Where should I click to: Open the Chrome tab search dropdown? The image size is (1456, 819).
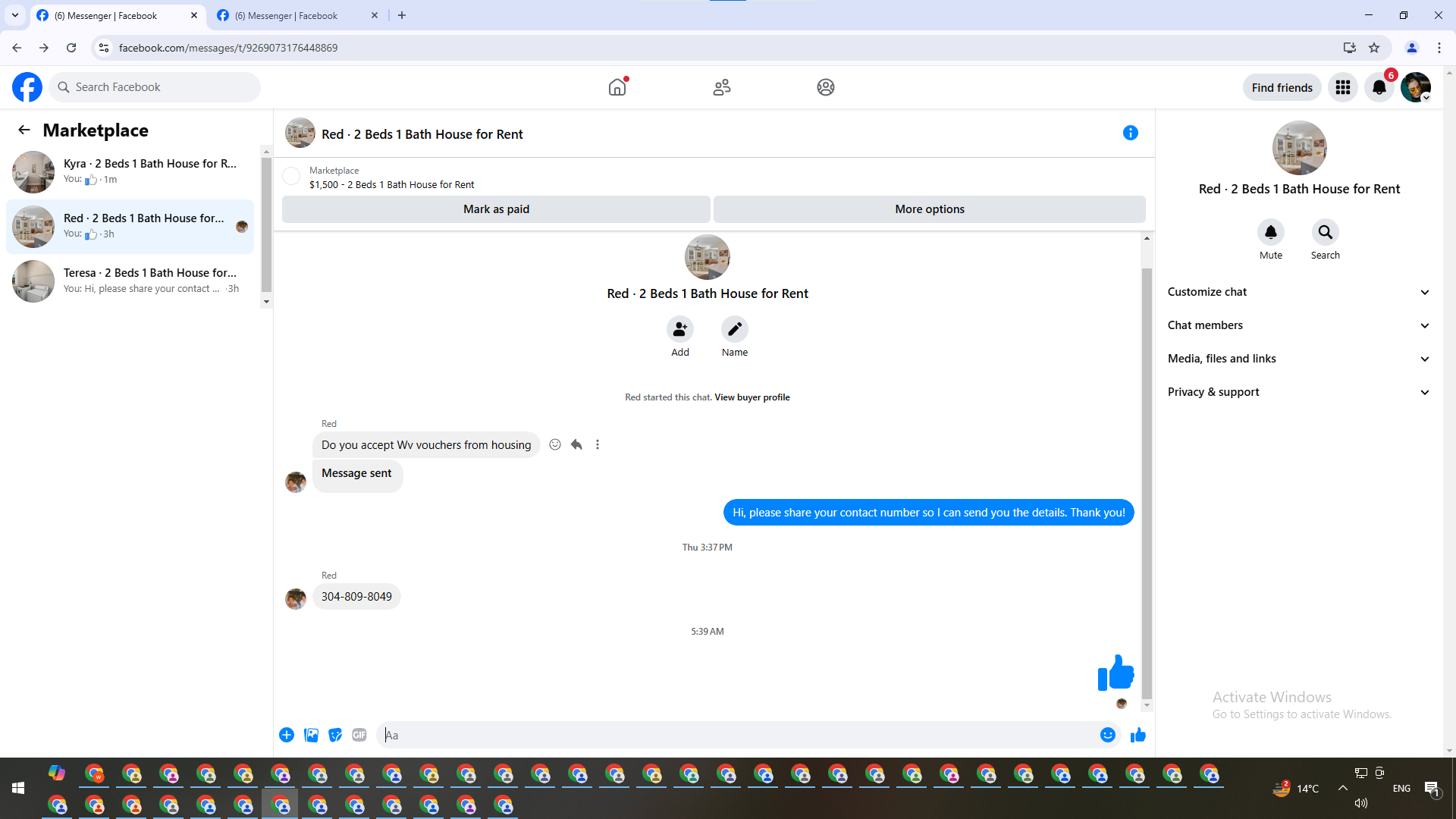point(15,15)
